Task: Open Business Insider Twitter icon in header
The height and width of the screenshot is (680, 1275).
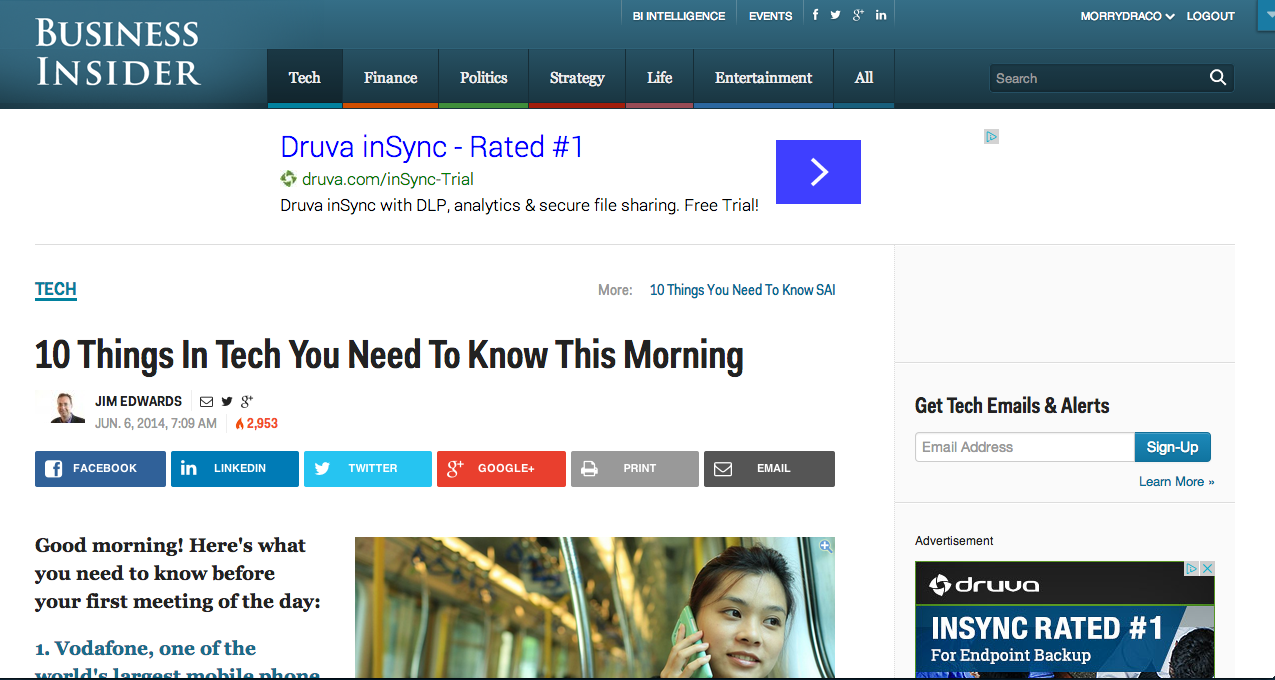Action: pyautogui.click(x=835, y=15)
